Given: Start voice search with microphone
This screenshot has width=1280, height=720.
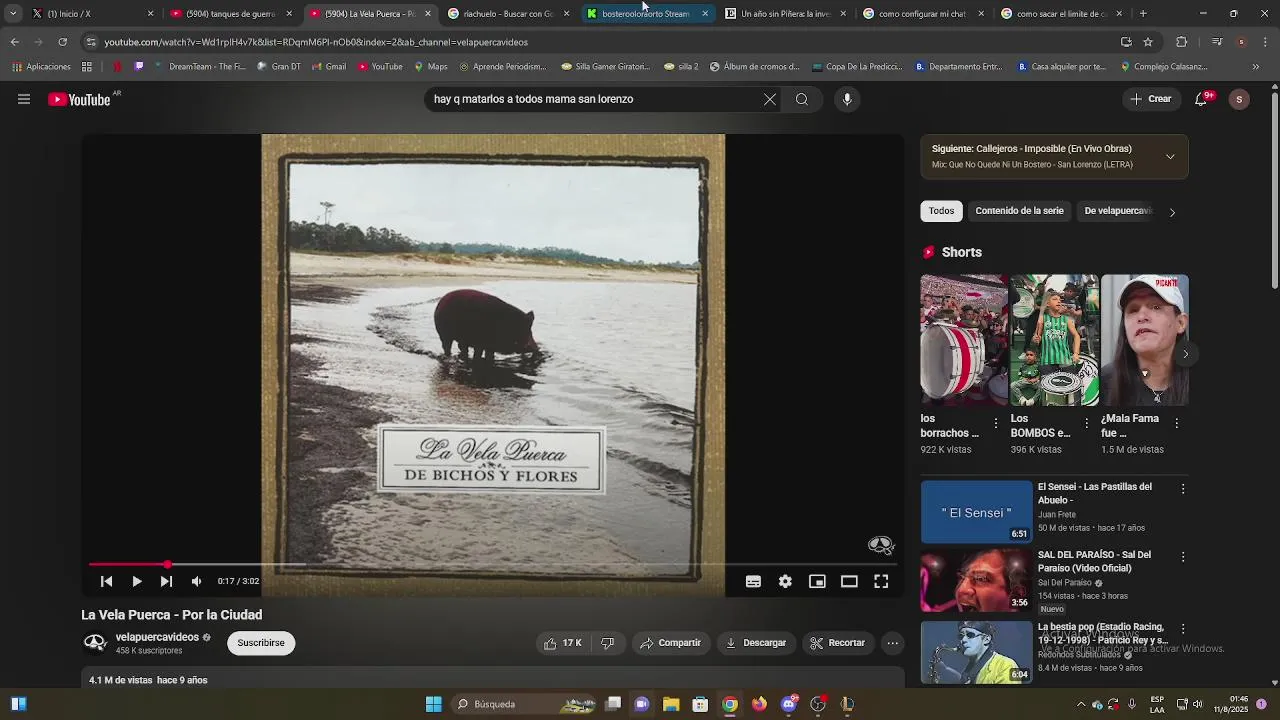Looking at the screenshot, I should click(847, 99).
